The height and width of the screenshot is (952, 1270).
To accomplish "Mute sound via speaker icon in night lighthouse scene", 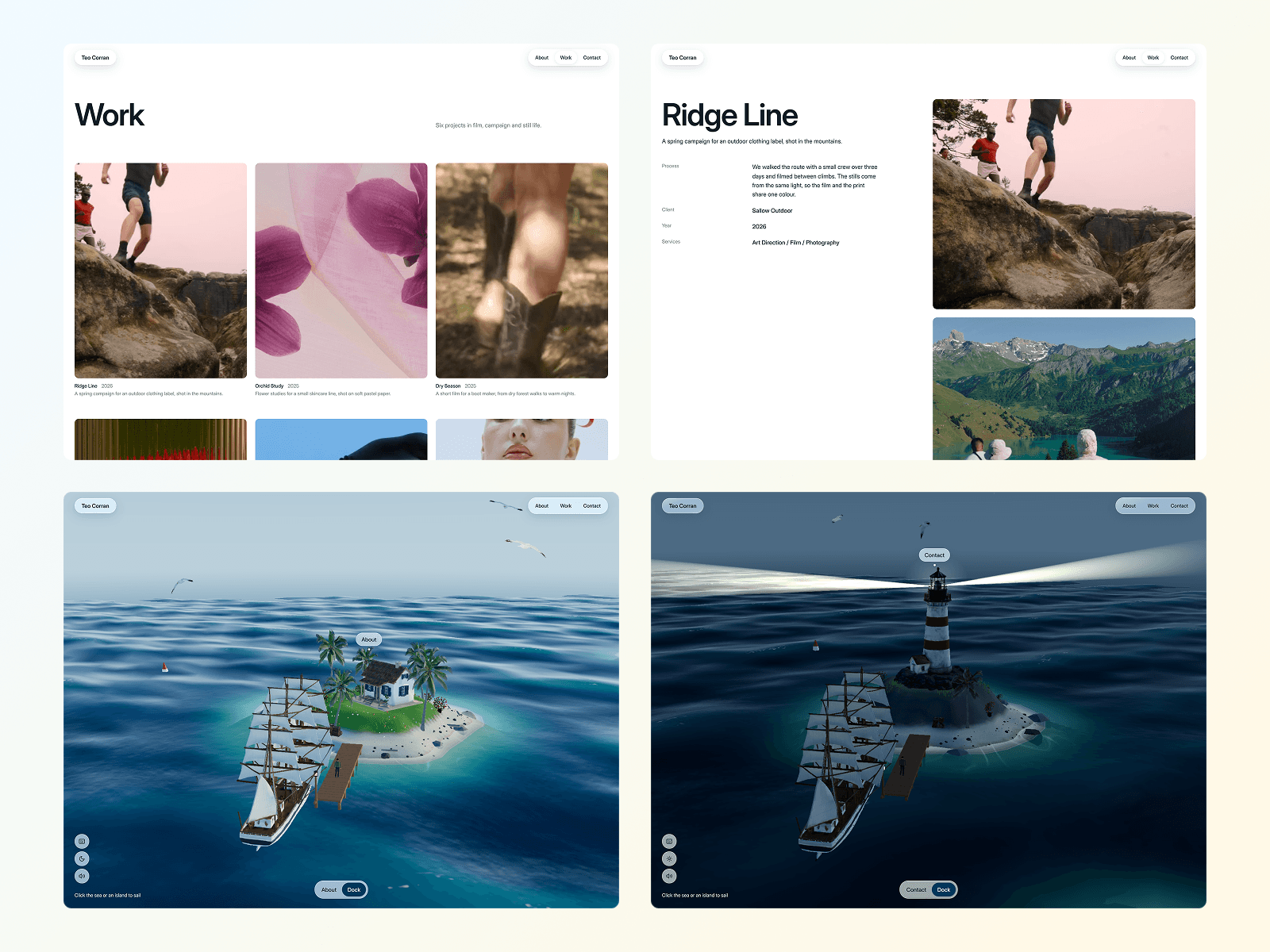I will pyautogui.click(x=669, y=876).
